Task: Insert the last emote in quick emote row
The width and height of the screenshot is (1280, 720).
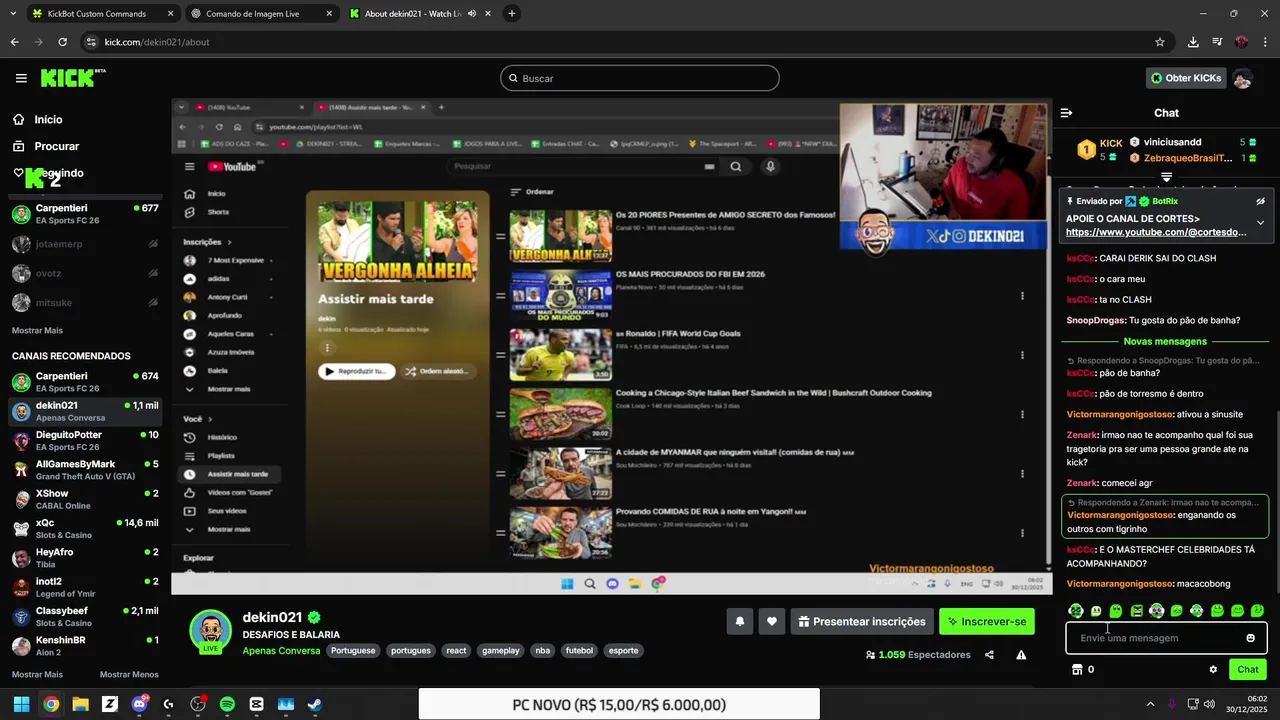Action: (x=1257, y=610)
